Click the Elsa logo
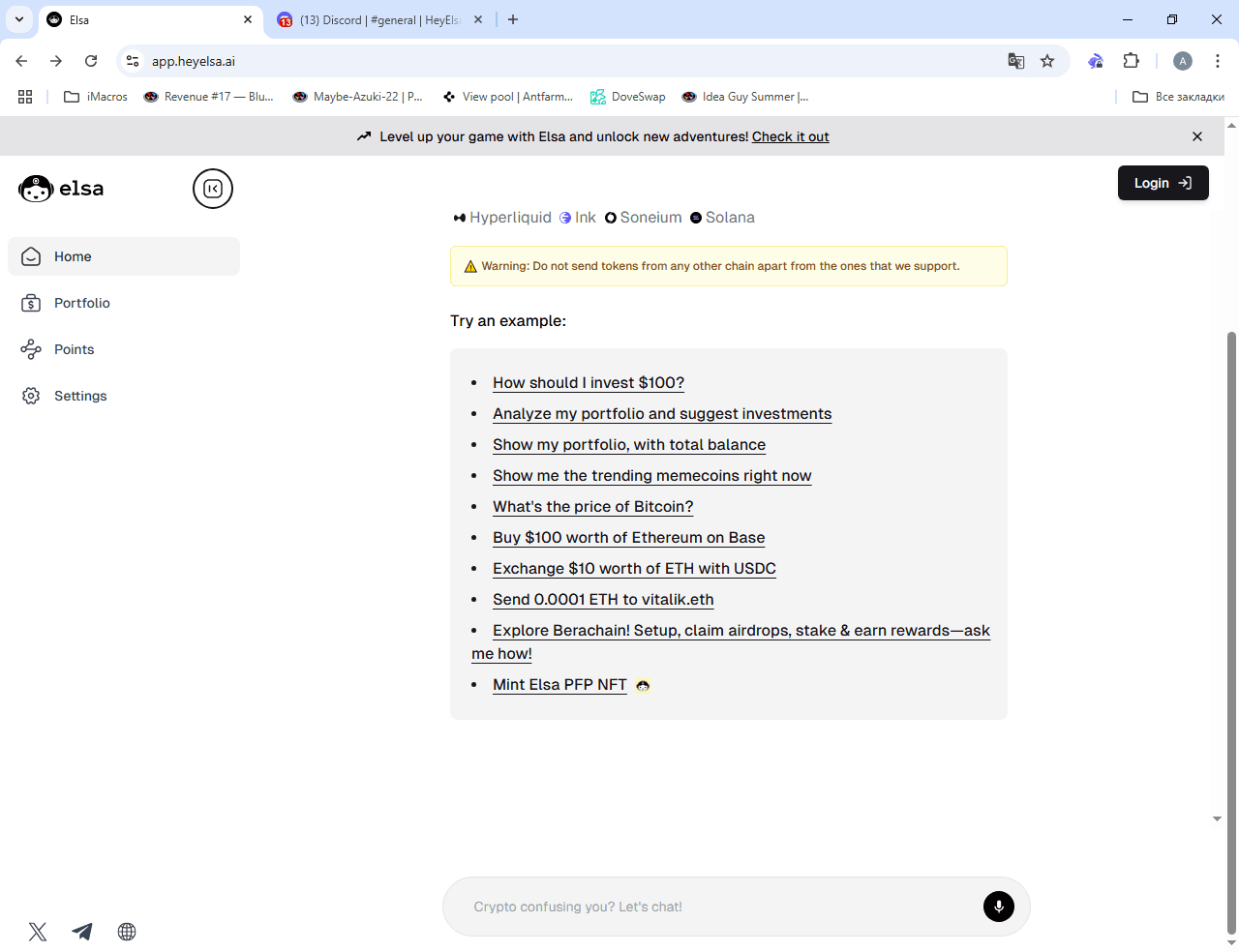Image resolution: width=1239 pixels, height=952 pixels. [x=61, y=189]
